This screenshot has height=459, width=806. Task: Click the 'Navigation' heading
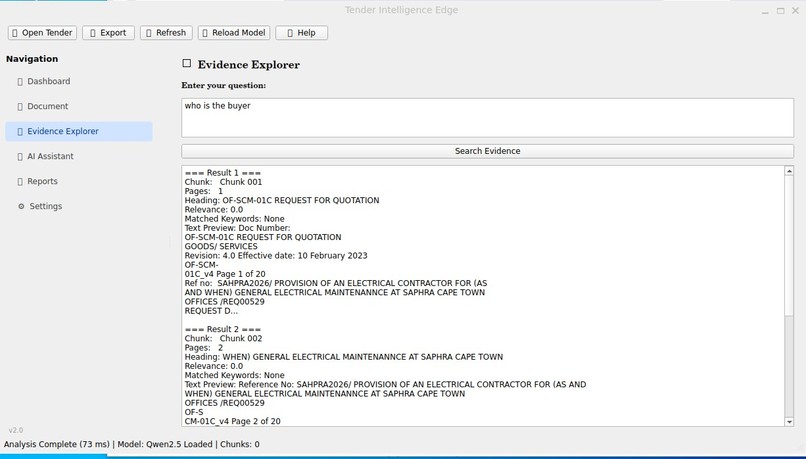pyautogui.click(x=32, y=59)
